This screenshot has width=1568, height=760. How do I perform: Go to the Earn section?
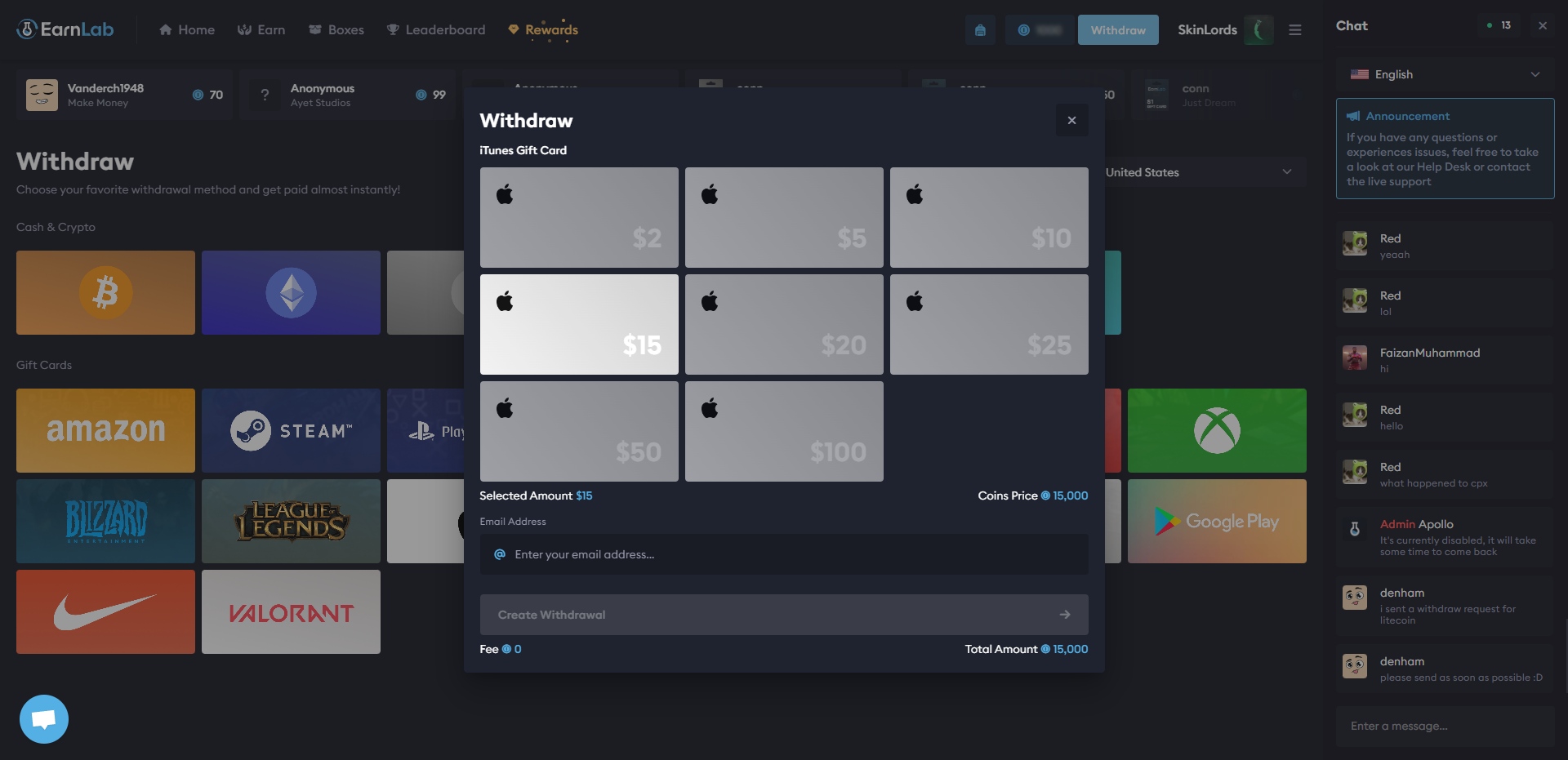261,29
